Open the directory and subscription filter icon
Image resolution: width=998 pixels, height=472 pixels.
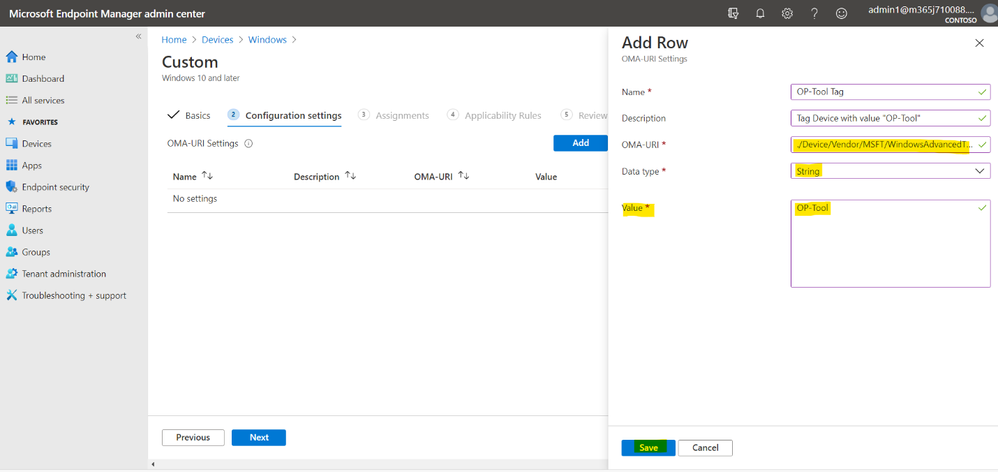[733, 13]
